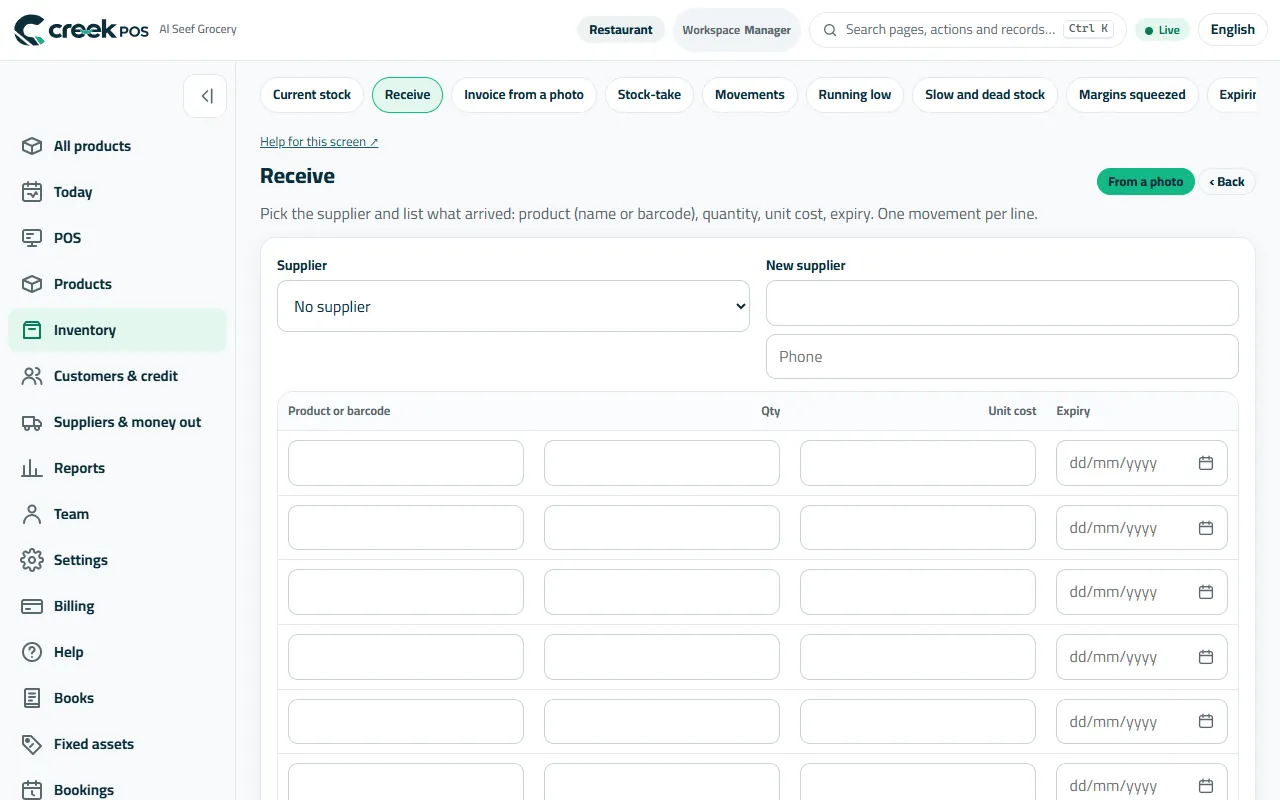The height and width of the screenshot is (800, 1280).
Task: Click the Creek POS logo
Action: (81, 30)
